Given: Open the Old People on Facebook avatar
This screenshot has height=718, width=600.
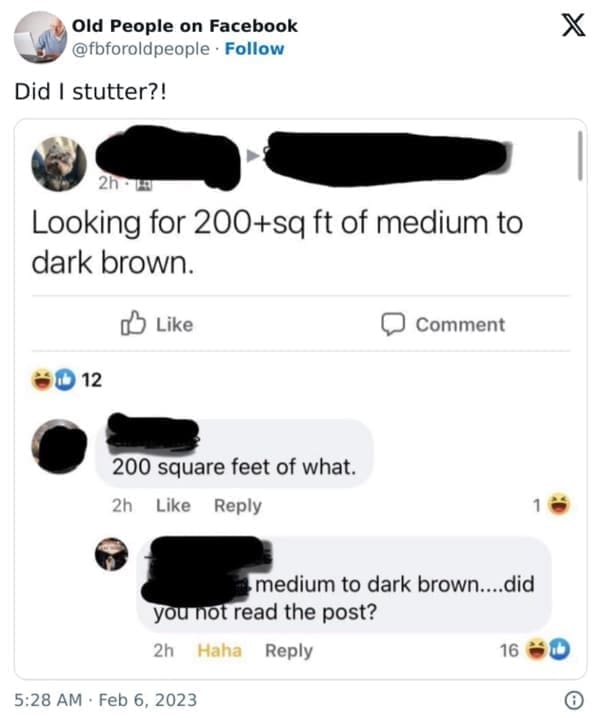Looking at the screenshot, I should pos(40,37).
